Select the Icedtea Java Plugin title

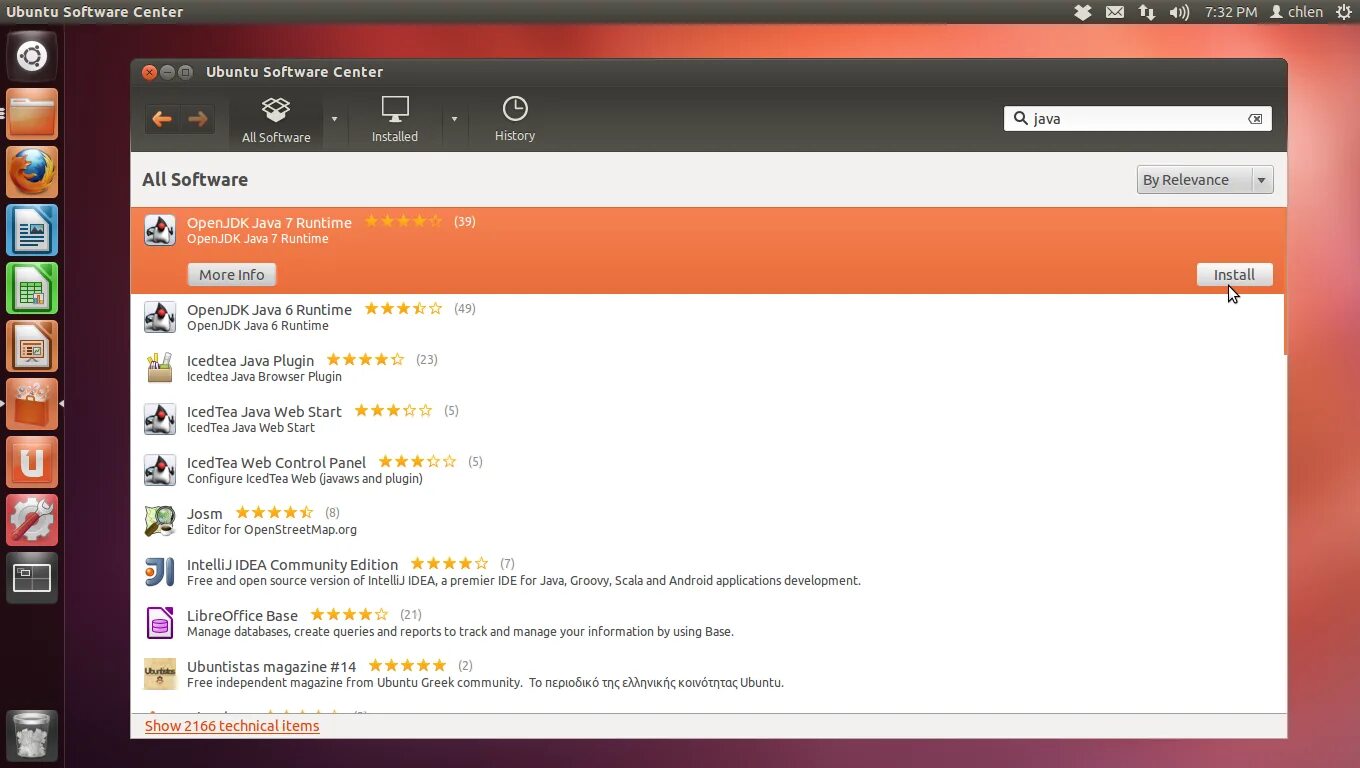[250, 360]
